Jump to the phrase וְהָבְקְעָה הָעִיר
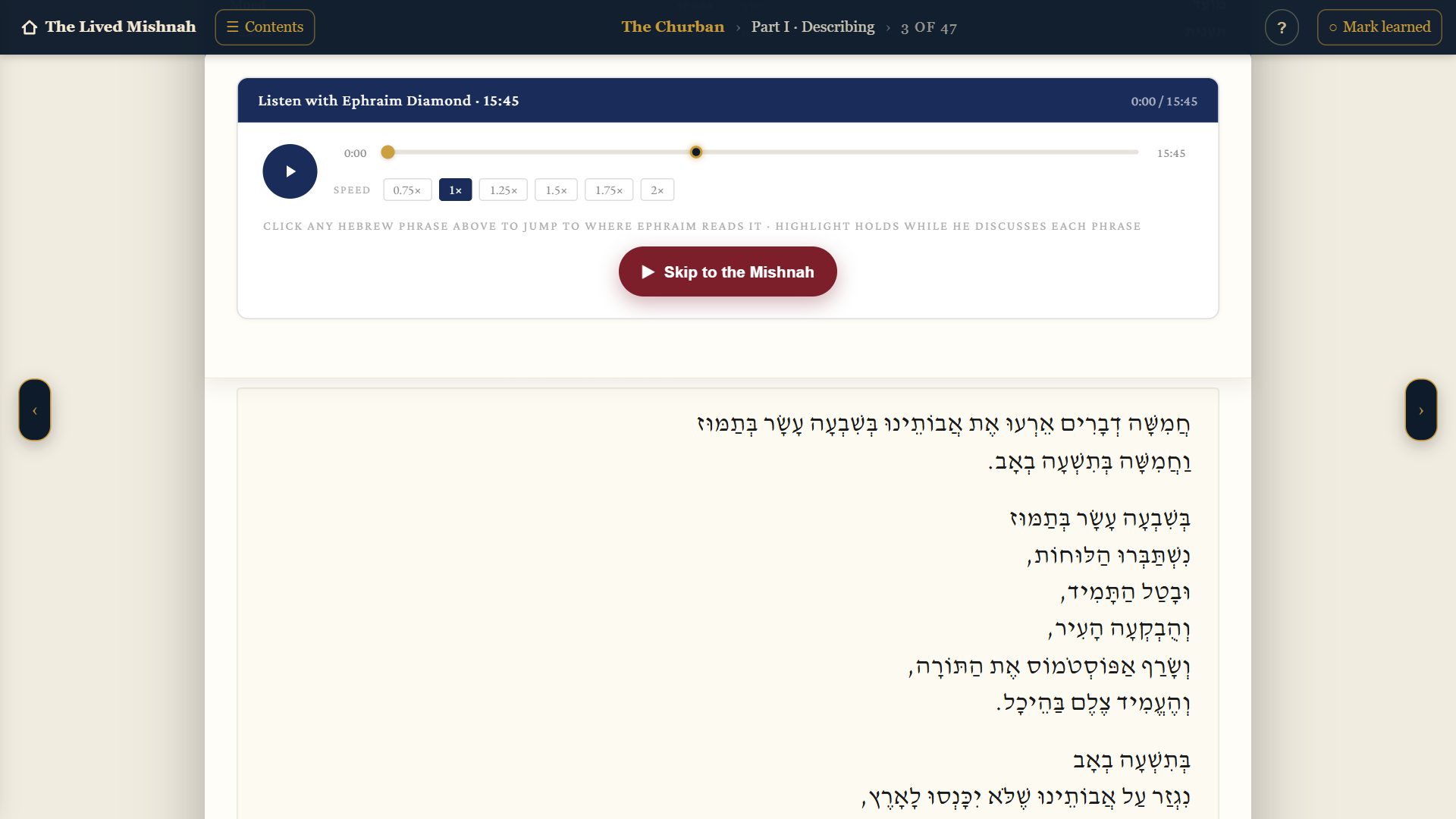The height and width of the screenshot is (819, 1456). point(1119,629)
